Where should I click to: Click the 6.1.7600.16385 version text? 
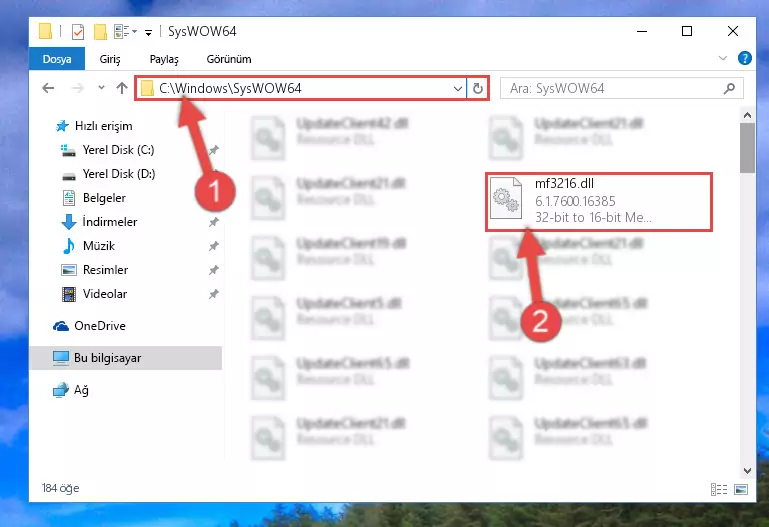click(x=575, y=201)
